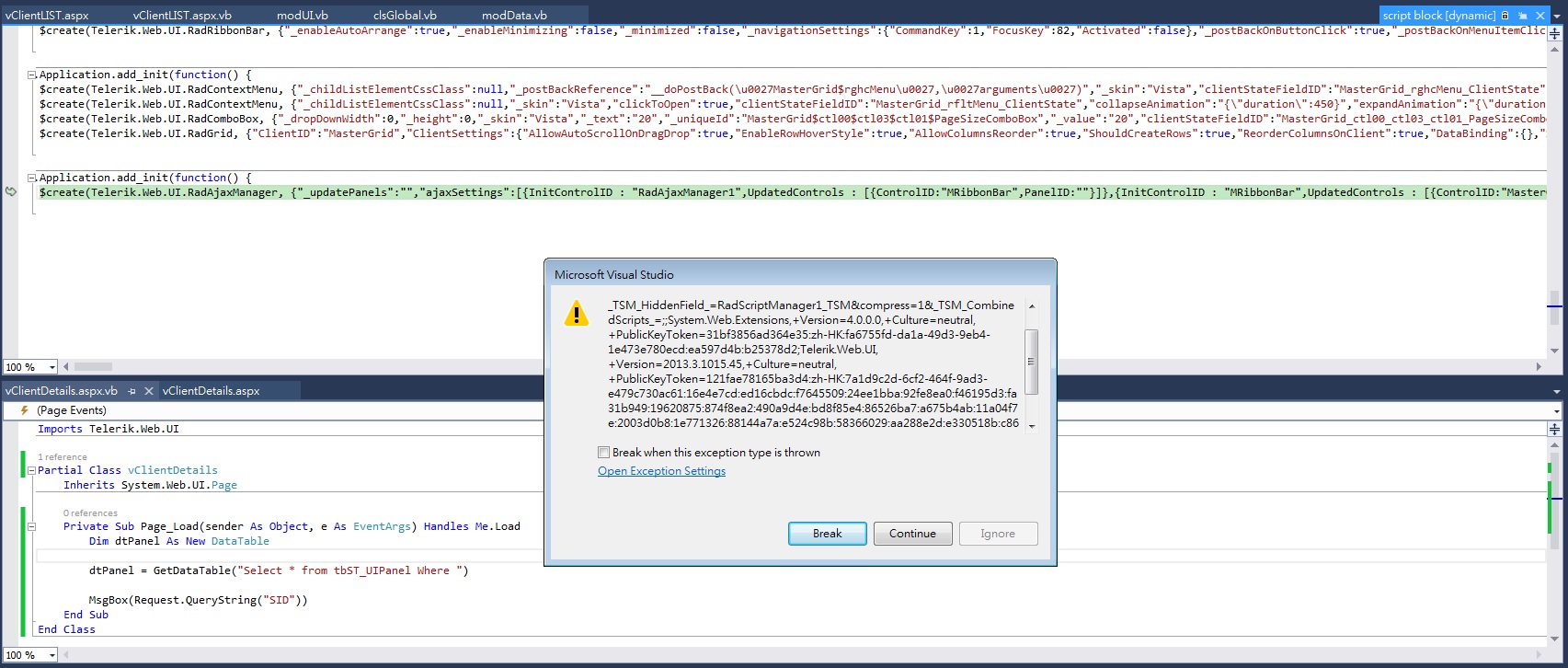Click the $create RadRibbonBar code line
1568x668 pixels.
click(x=793, y=30)
